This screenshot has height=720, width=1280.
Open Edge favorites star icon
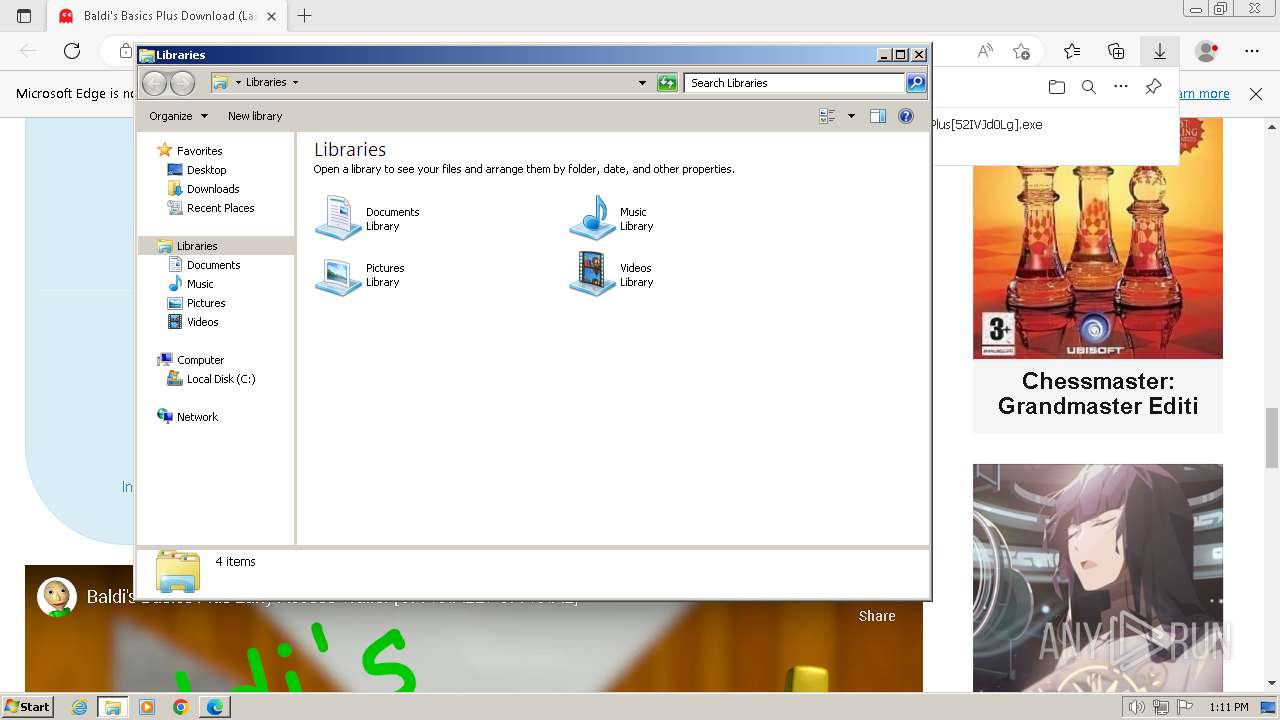1072,51
